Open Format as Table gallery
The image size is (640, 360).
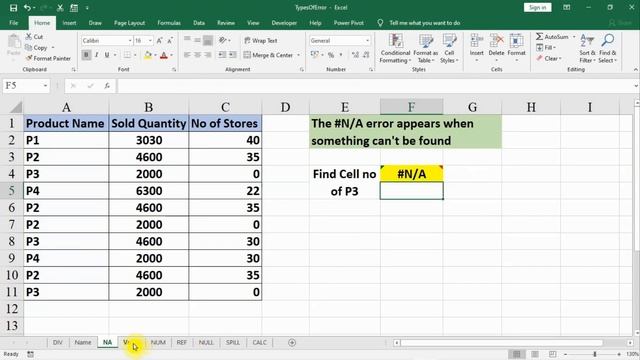[426, 49]
